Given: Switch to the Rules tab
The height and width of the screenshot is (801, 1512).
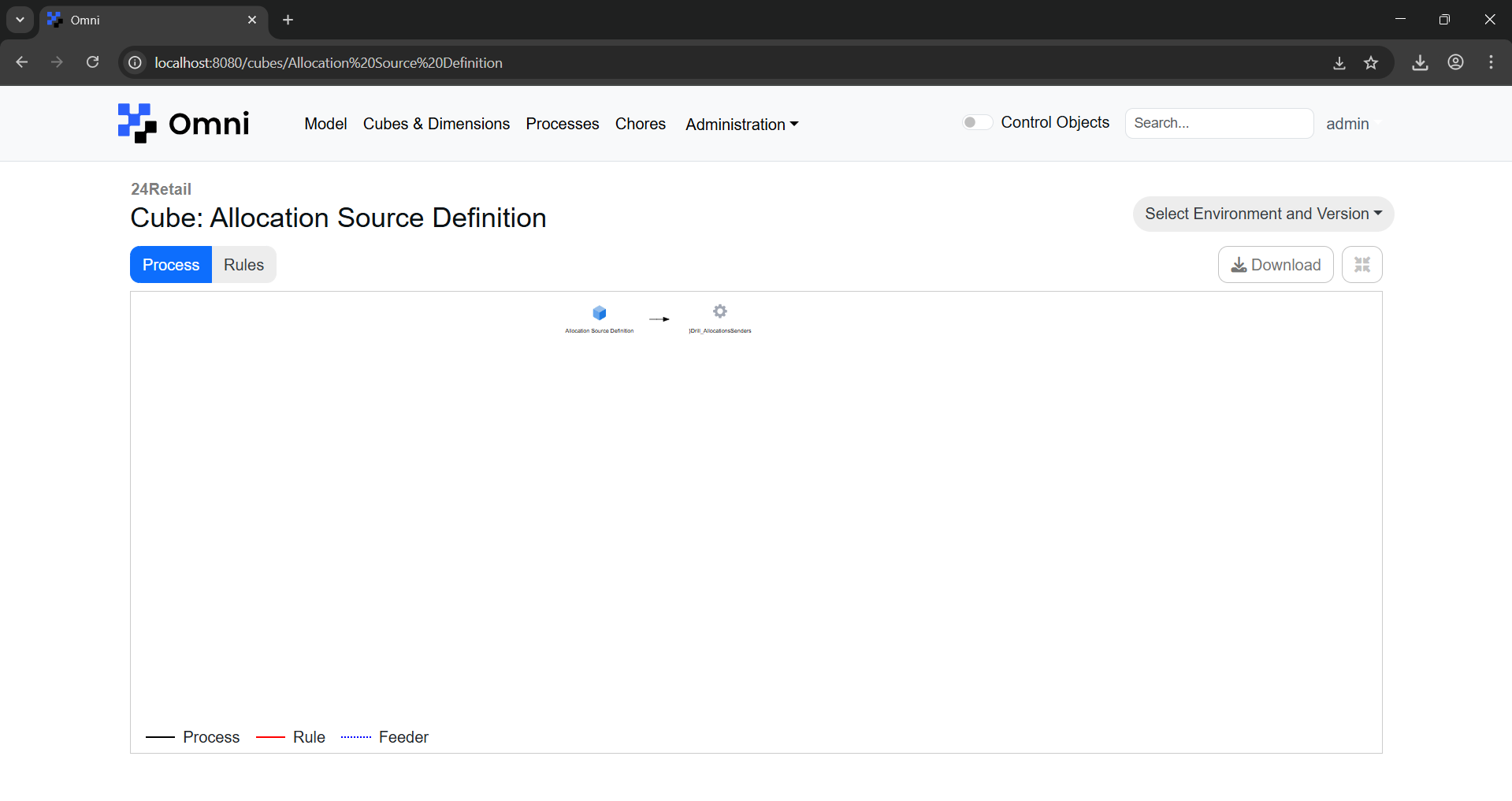Looking at the screenshot, I should (x=243, y=265).
